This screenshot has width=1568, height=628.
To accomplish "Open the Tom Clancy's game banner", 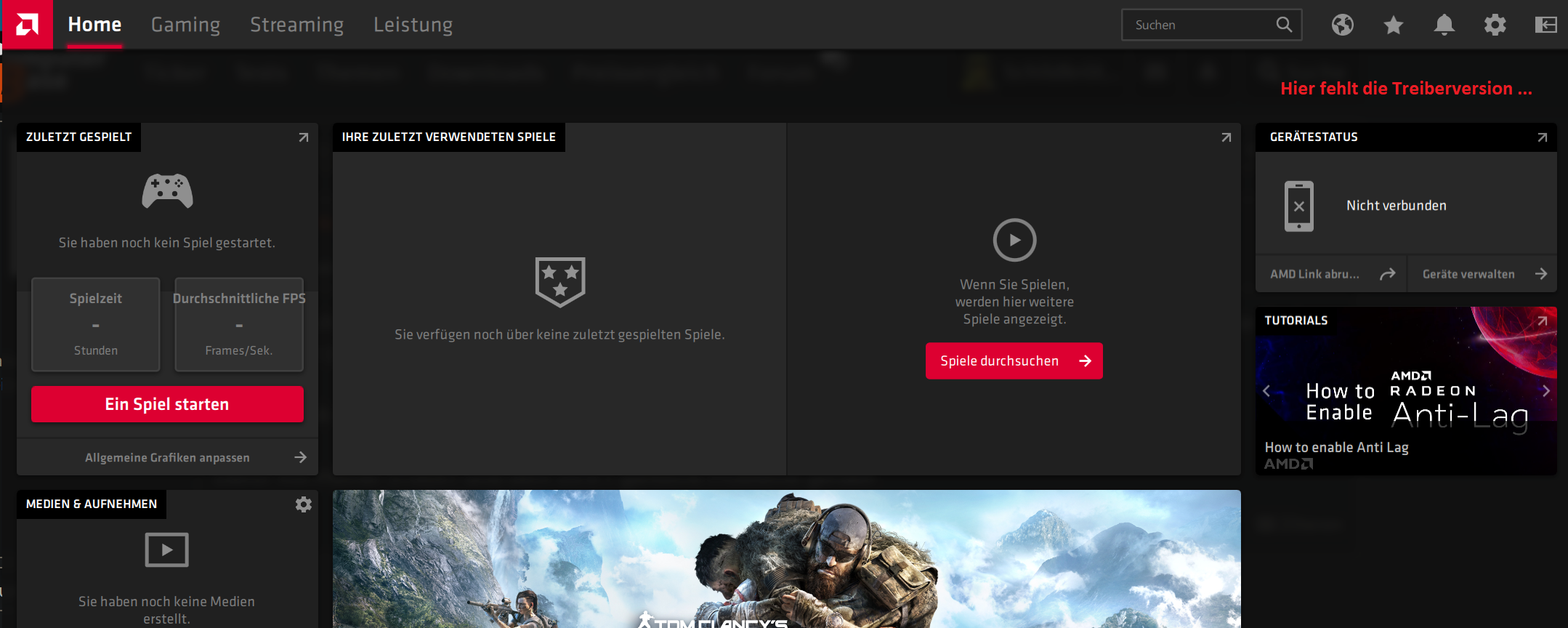I will click(x=787, y=559).
